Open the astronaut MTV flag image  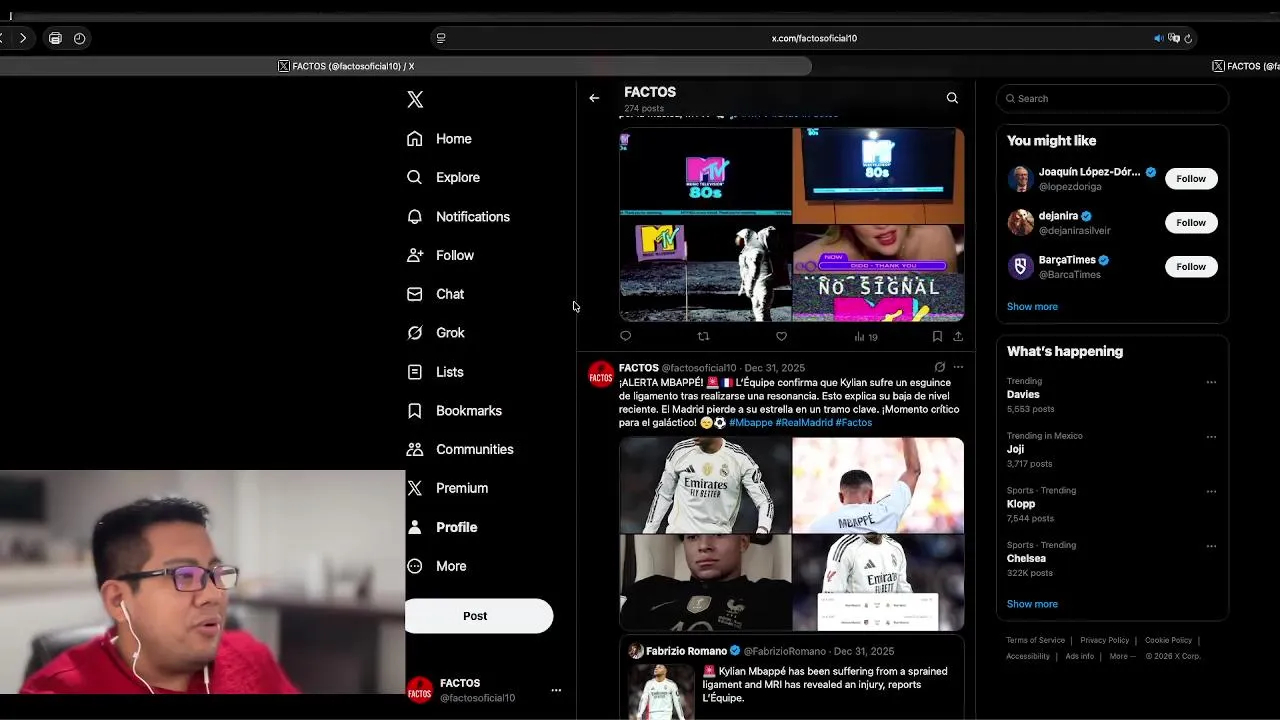[x=705, y=271]
